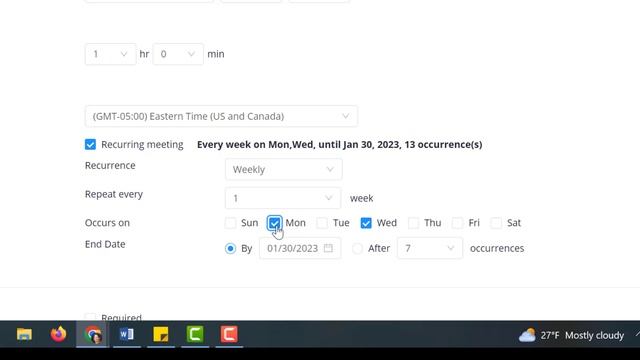This screenshot has height=360, width=640.
Task: Uncheck the Wed day checkbox
Action: [366, 223]
